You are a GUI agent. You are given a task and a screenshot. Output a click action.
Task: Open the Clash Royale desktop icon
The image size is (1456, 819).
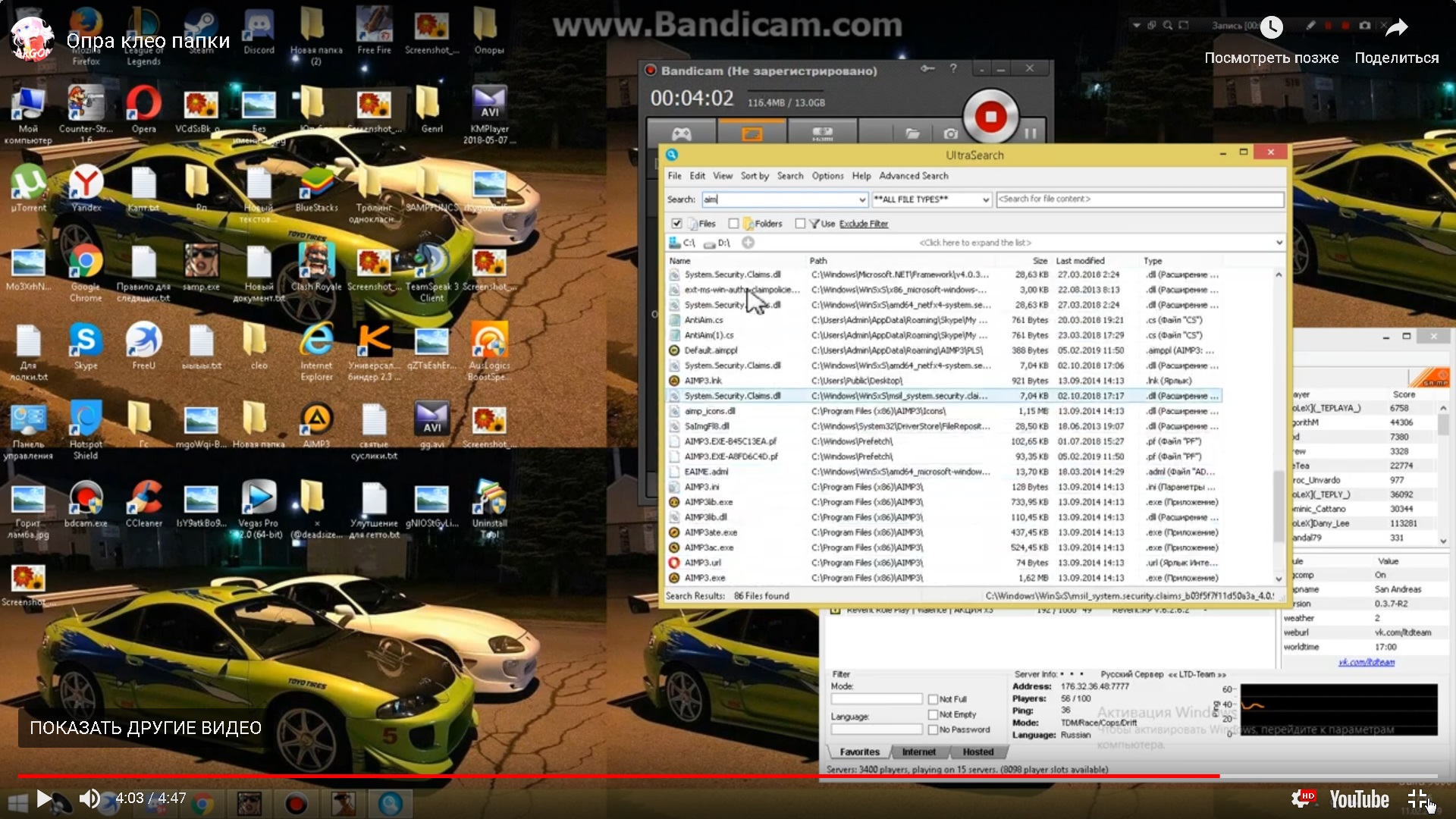tap(316, 268)
